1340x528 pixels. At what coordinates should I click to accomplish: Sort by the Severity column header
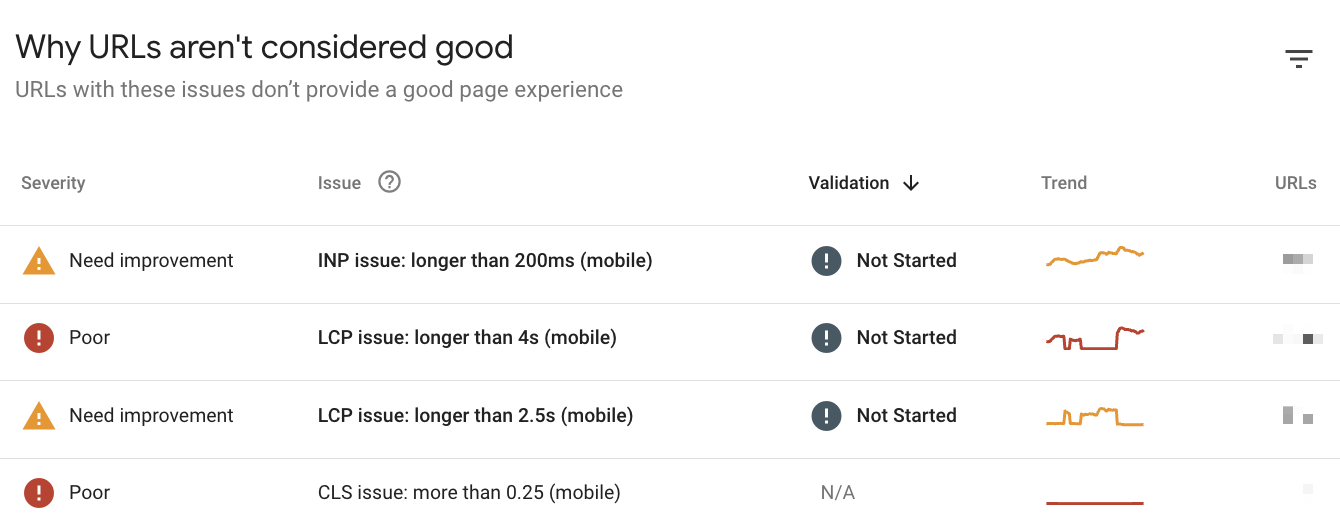53,183
